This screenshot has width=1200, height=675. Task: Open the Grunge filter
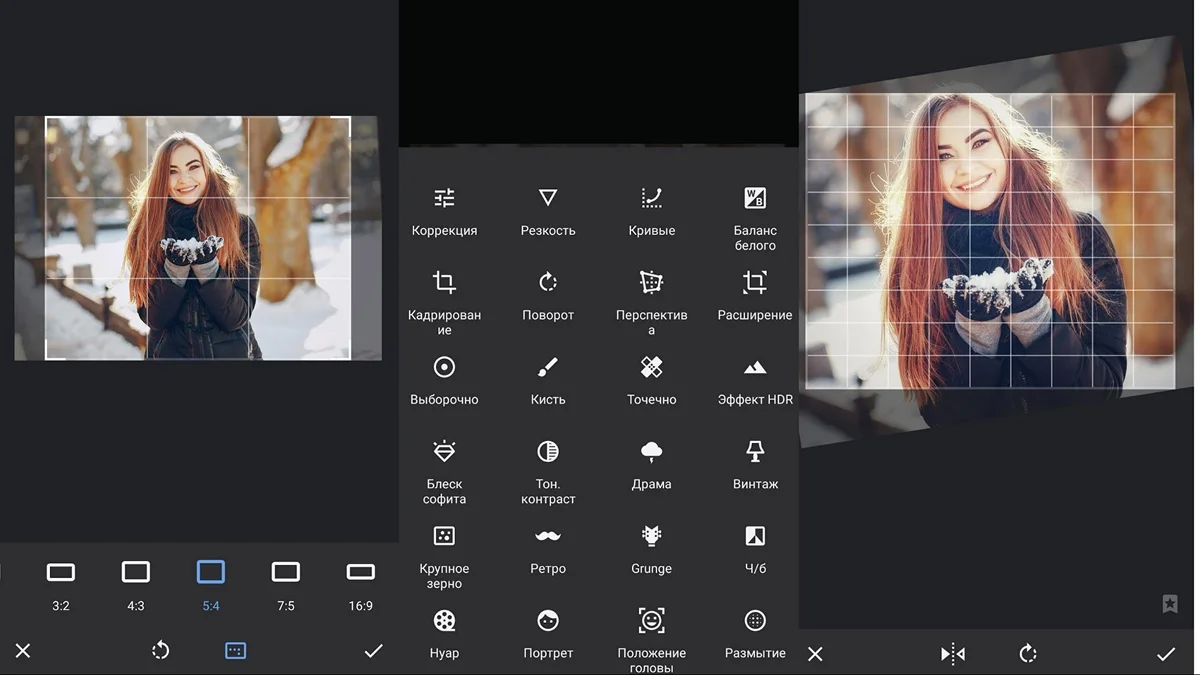(652, 549)
